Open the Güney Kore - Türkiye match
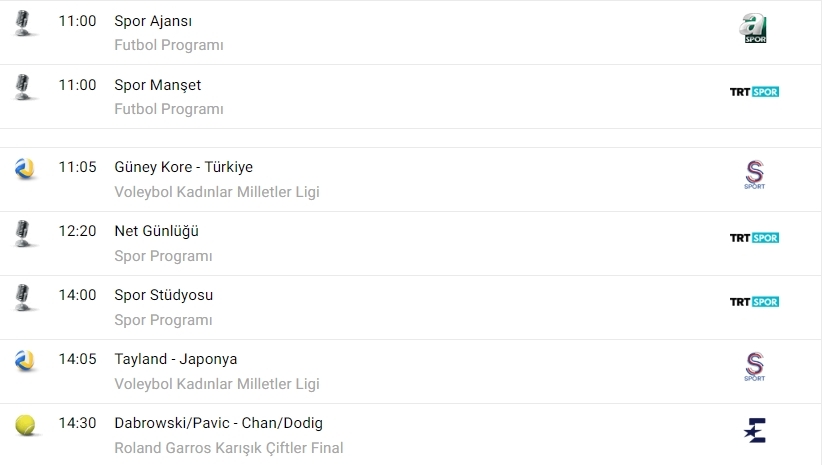822x465 pixels. coord(184,167)
